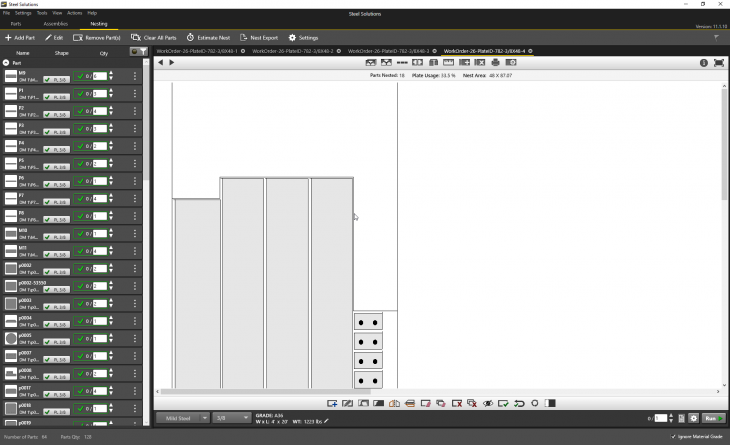
Task: Close the active WorkOrder nest tab ending in -4
Action: tap(530, 51)
